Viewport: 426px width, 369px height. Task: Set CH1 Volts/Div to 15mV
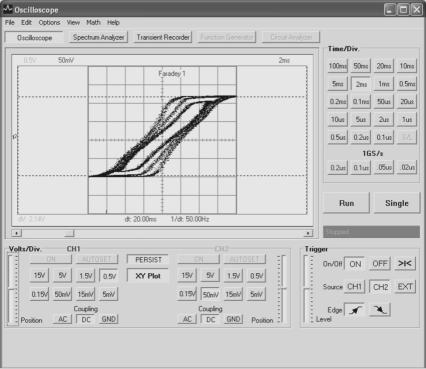coord(86,294)
